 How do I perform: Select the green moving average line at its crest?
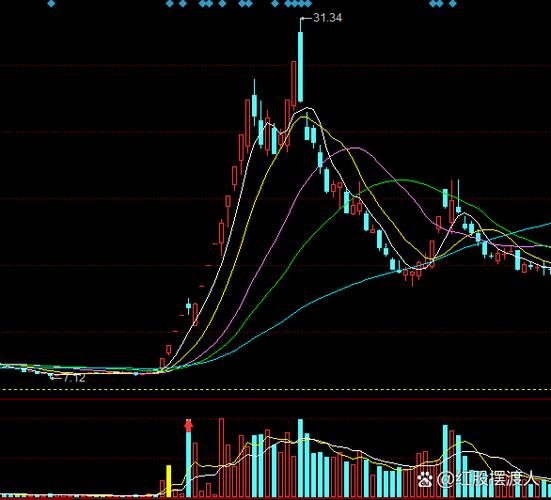pos(402,180)
